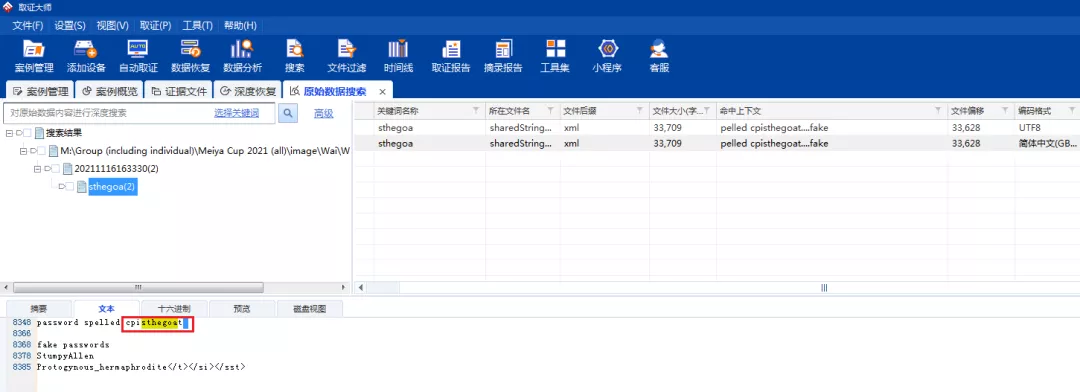This screenshot has height=392, width=1080.
Task: Select the result row encoded 简体中文(GB
Action: click(716, 143)
